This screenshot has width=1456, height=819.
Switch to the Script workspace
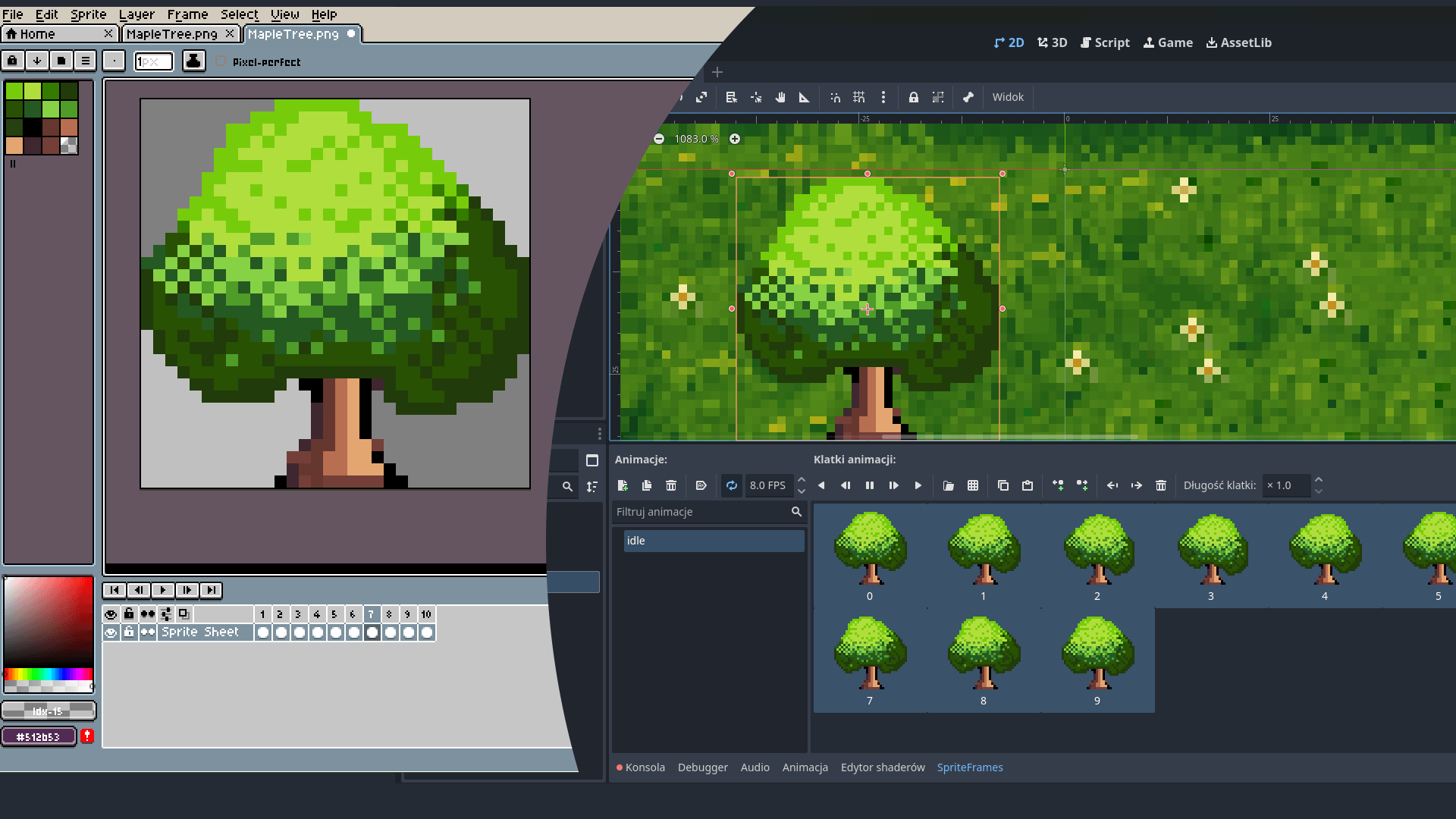[x=1106, y=42]
